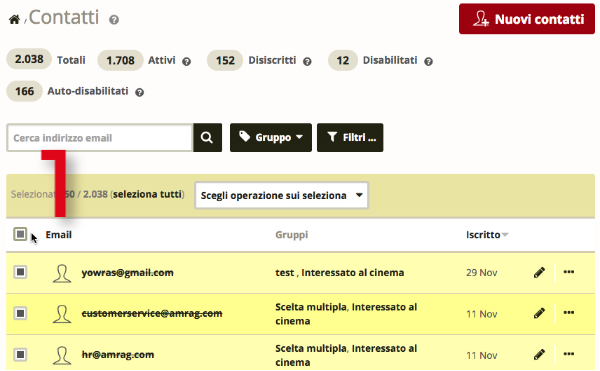
Task: Click help icon beside Attivi
Action: [x=186, y=61]
